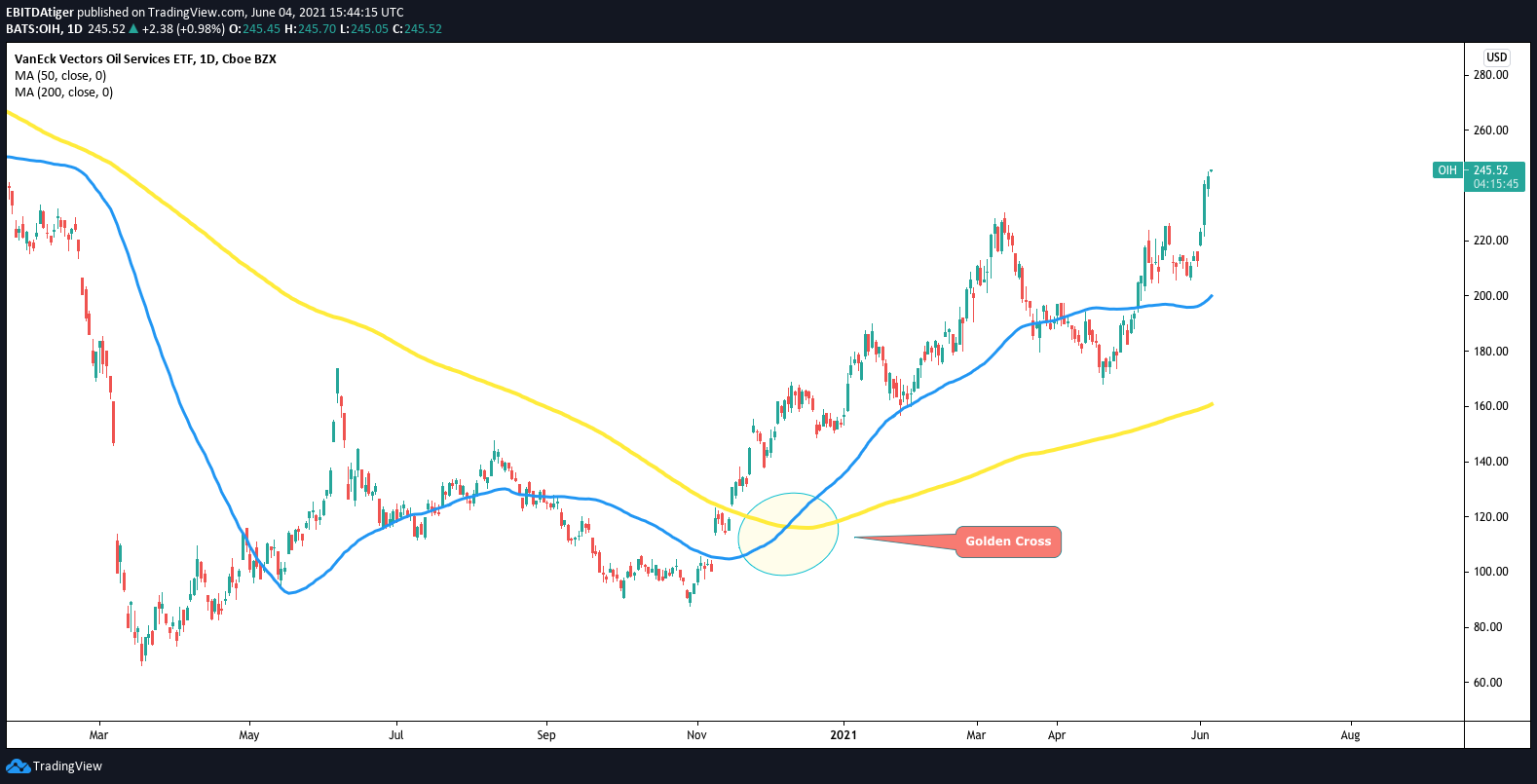Click the 120.00 price axis label
Image resolution: width=1537 pixels, height=784 pixels.
[x=1490, y=517]
